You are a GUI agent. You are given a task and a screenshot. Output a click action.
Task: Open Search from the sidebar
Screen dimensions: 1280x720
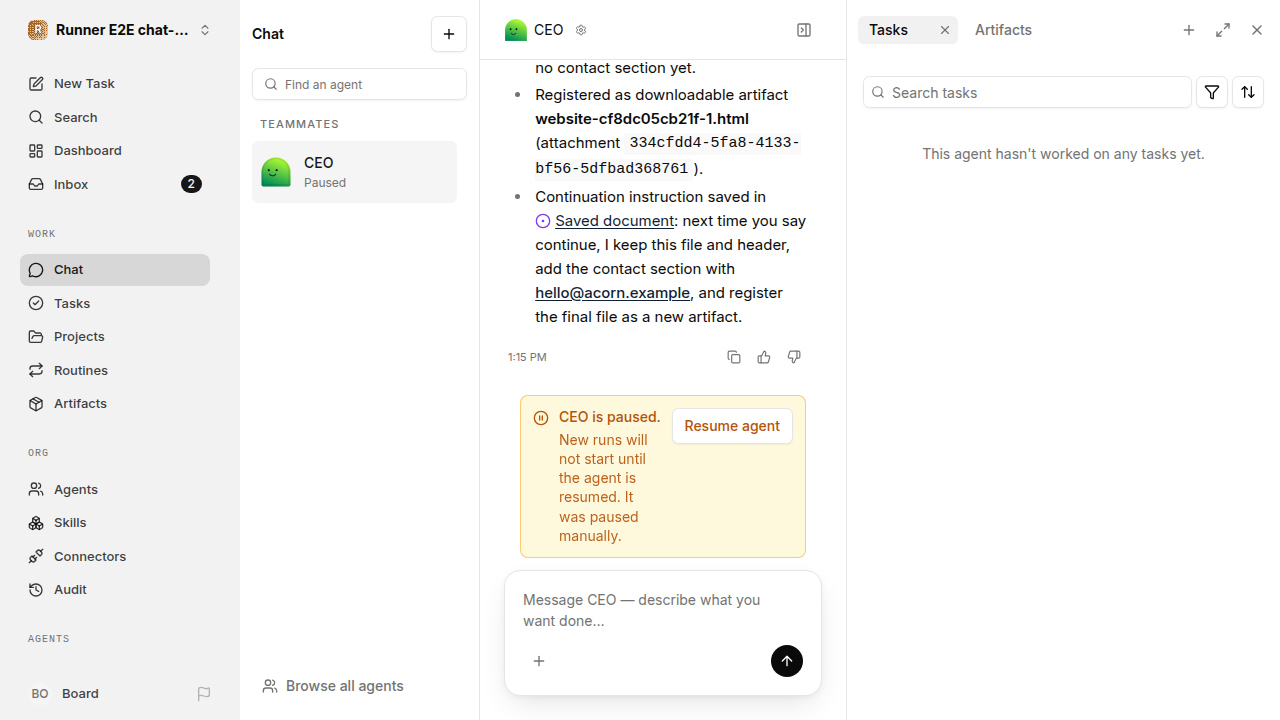pos(115,117)
